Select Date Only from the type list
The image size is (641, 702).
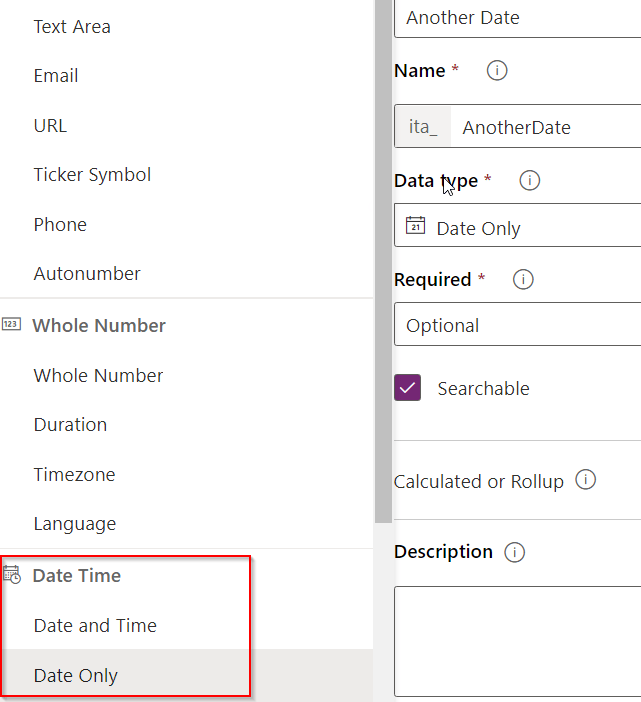(x=76, y=676)
